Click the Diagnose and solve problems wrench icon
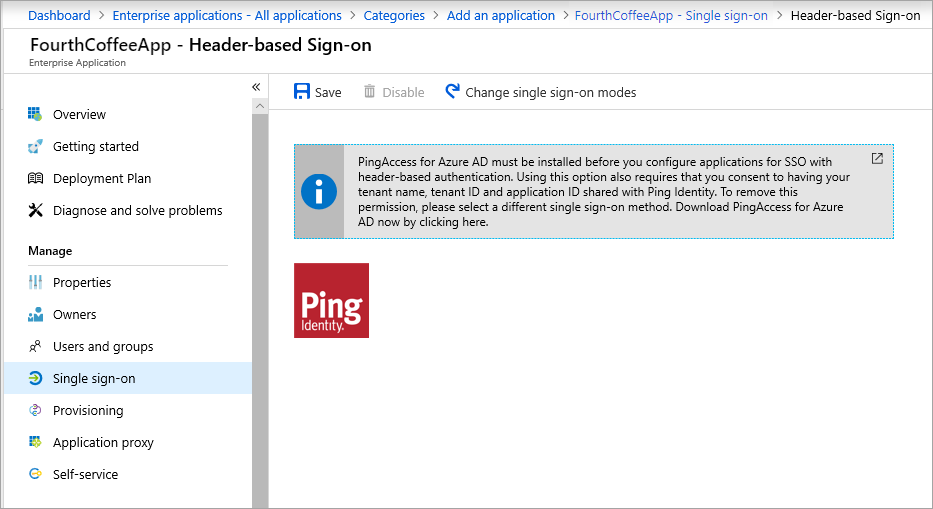The height and width of the screenshot is (509, 933). tap(36, 210)
